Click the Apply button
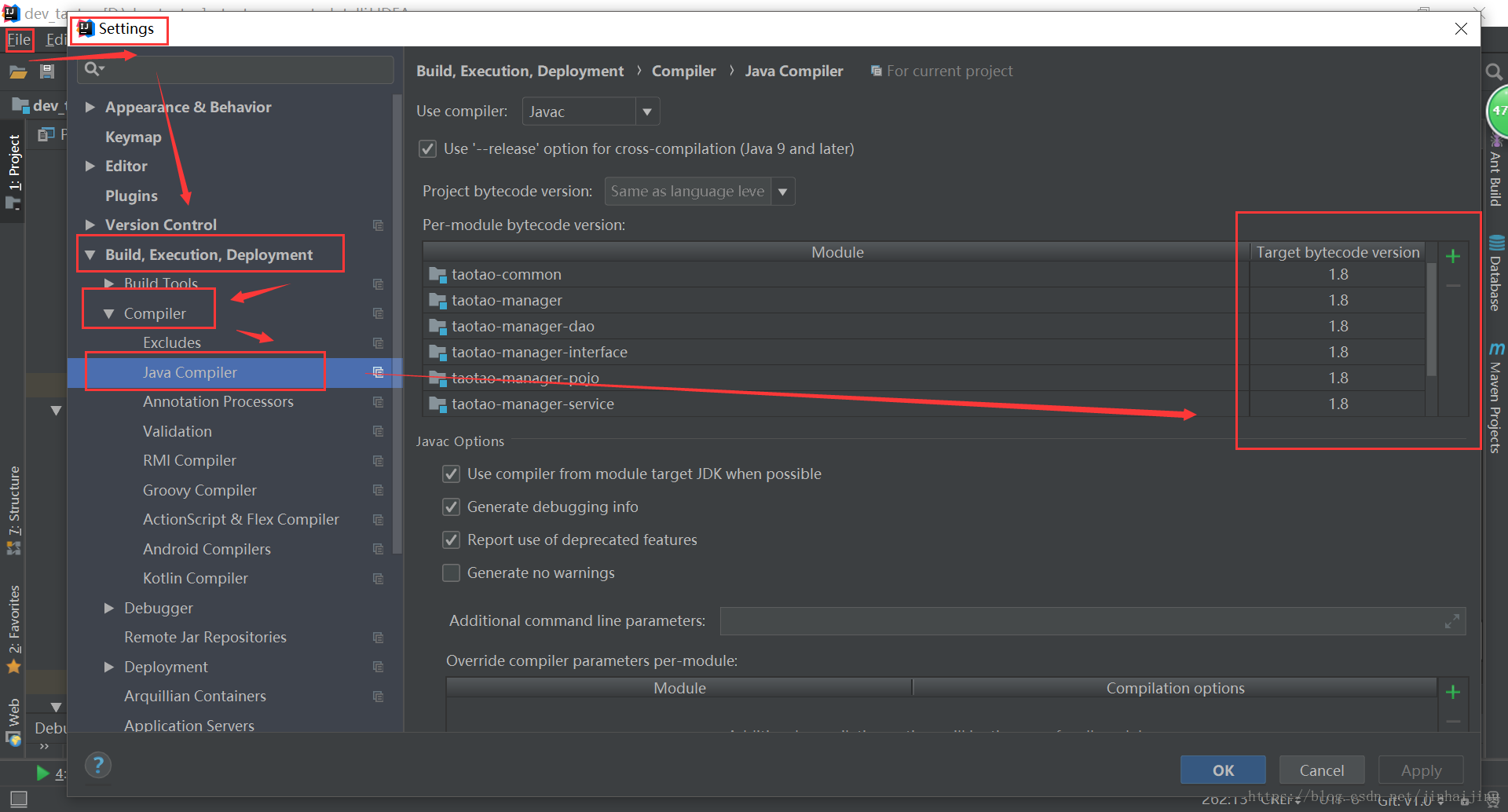Screen dimensions: 1508x812 point(1421,770)
